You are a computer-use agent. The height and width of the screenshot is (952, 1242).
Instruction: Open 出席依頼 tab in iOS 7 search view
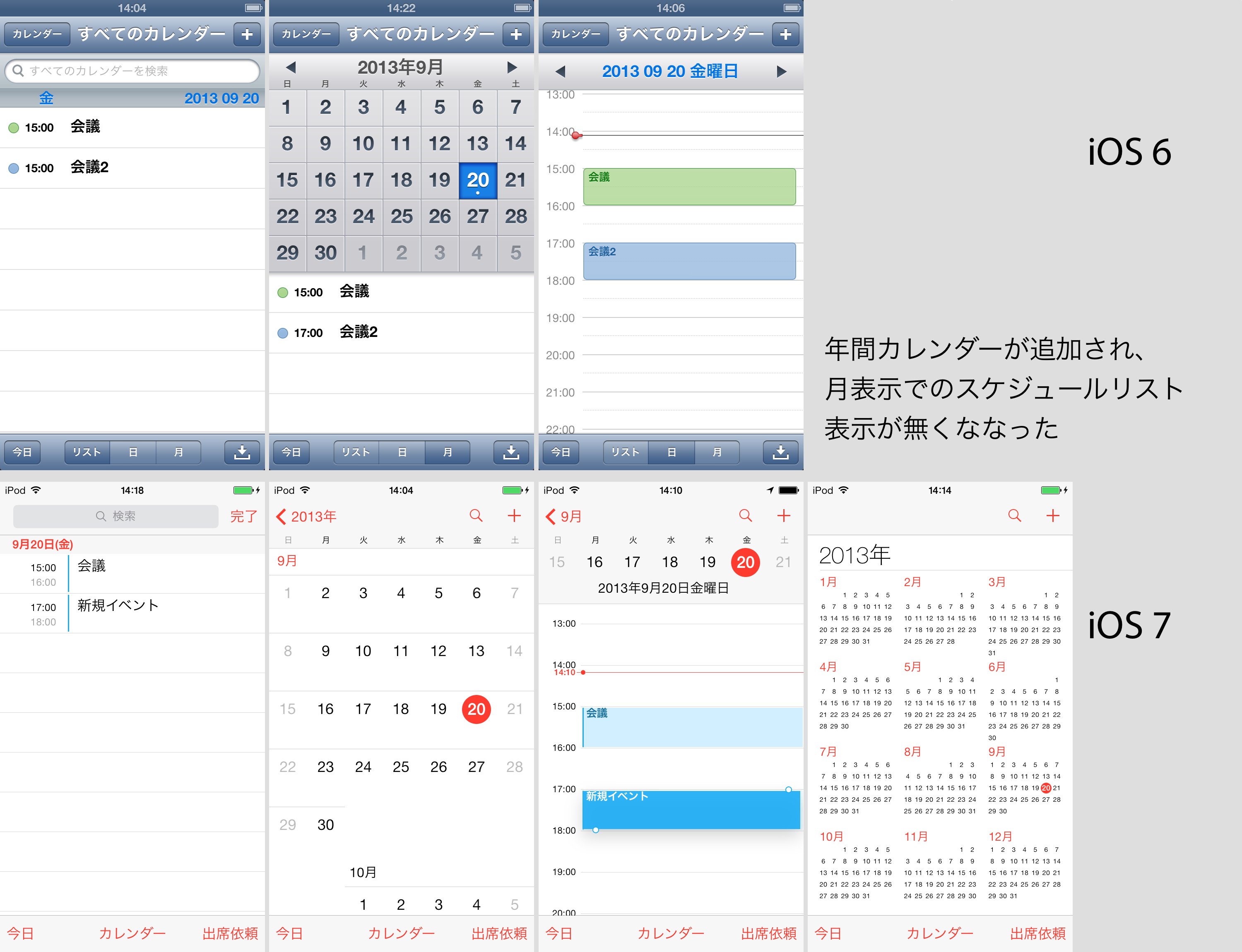point(230,933)
